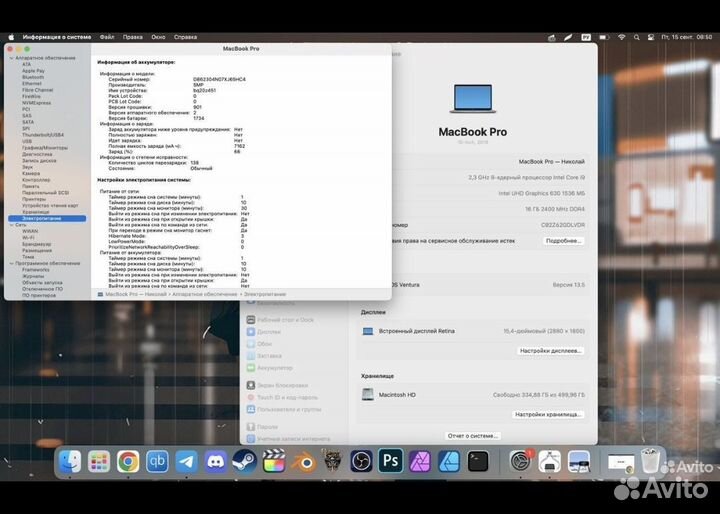Screen dimensions: 720x514
Task: Select Память in the hardware list
Action: pyautogui.click(x=31, y=186)
